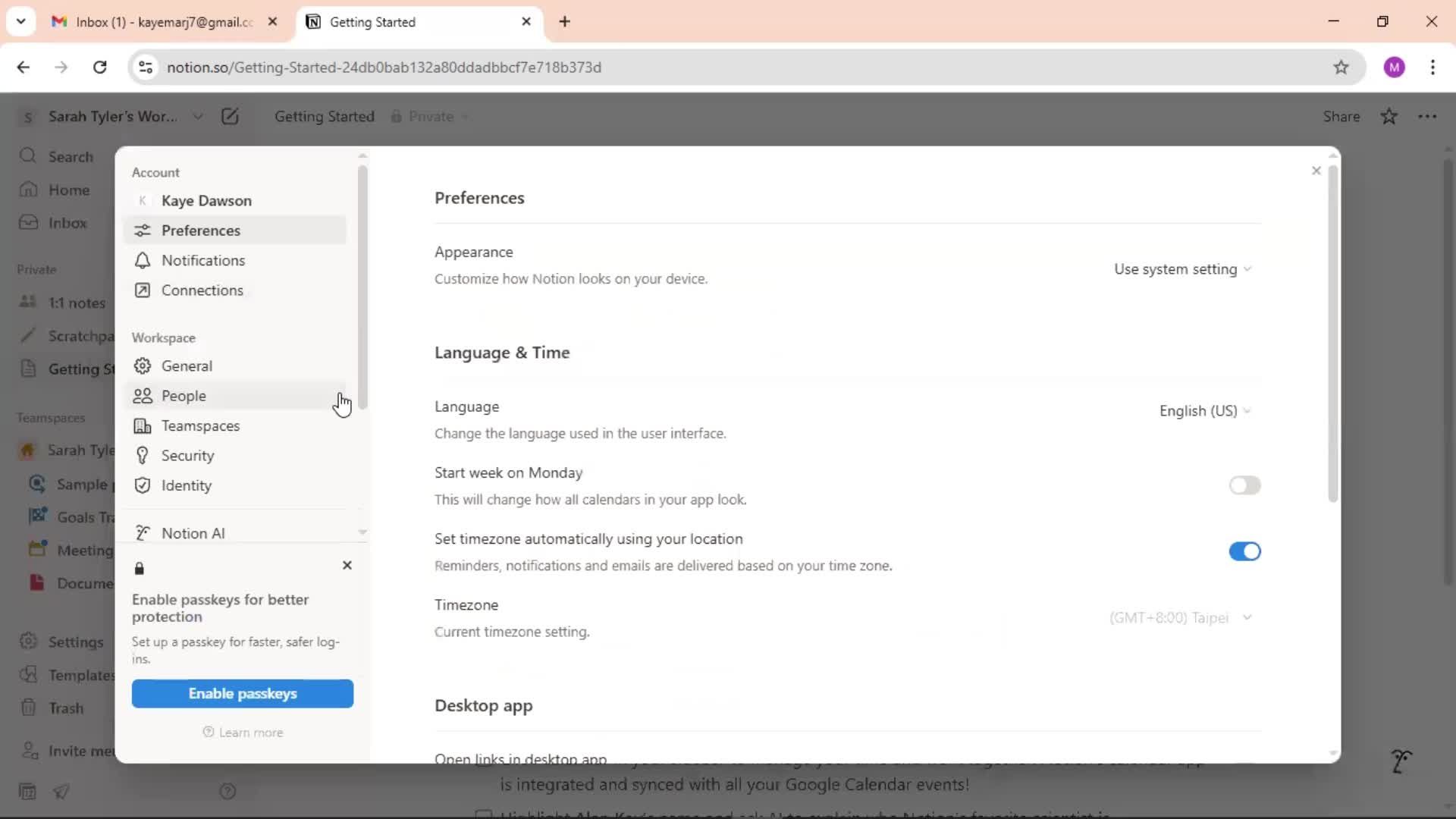Disable automatic timezone toggle
Image resolution: width=1456 pixels, height=819 pixels.
pyautogui.click(x=1244, y=551)
